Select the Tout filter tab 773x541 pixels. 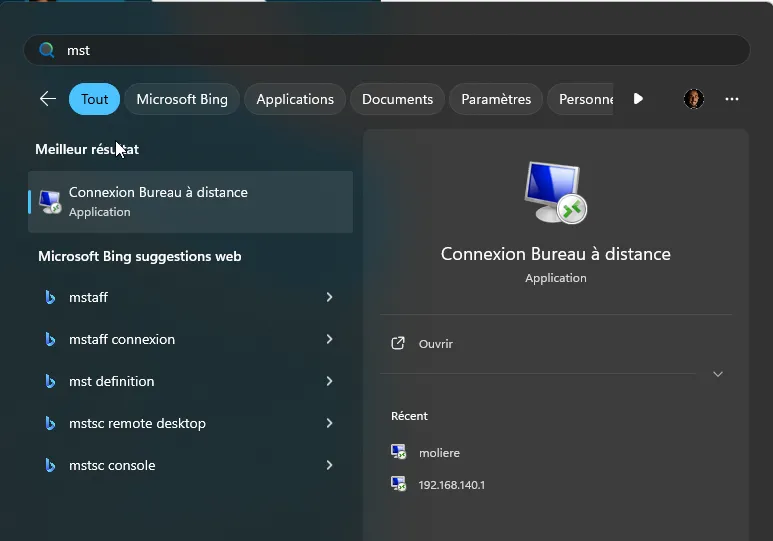(x=95, y=99)
